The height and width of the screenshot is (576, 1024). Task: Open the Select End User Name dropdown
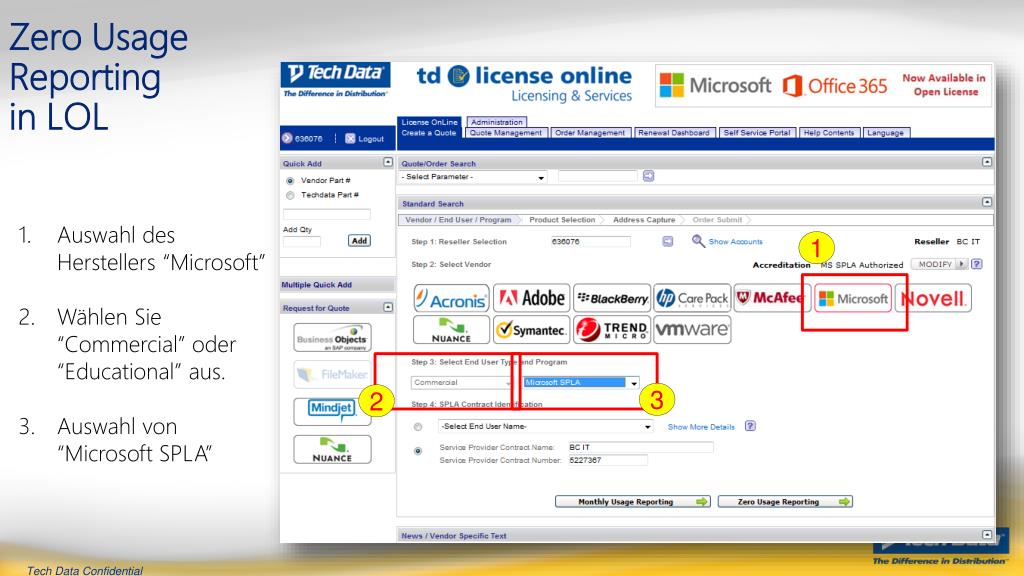(546, 426)
